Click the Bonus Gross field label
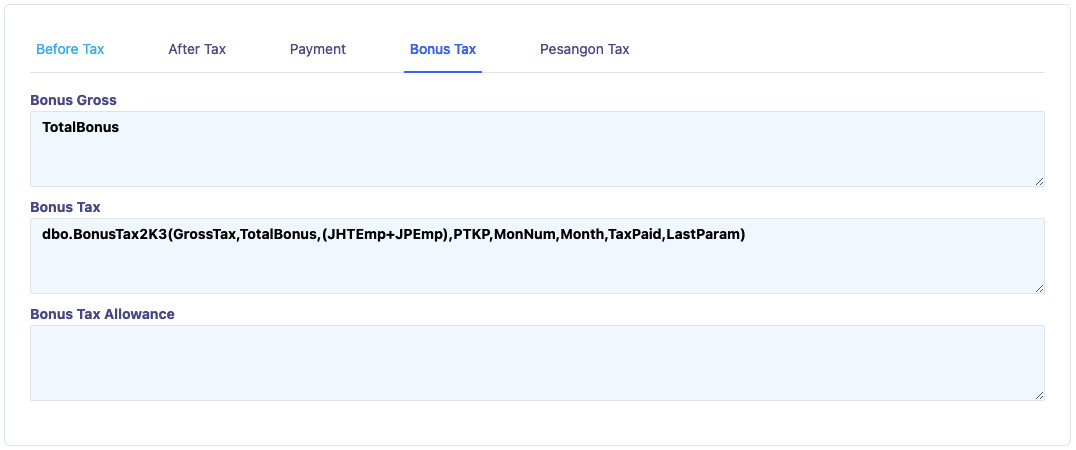 (73, 100)
